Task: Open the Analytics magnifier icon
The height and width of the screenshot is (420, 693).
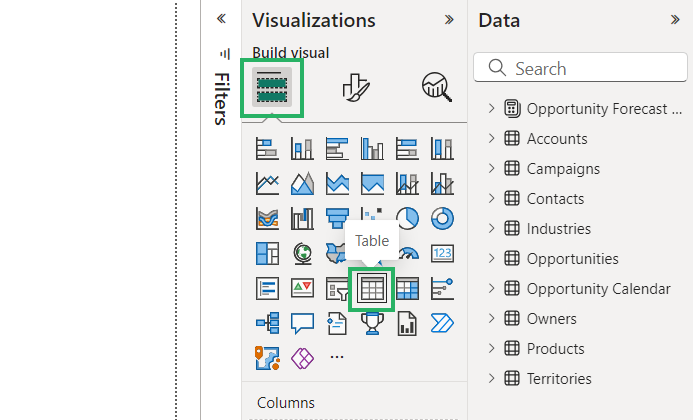Action: pyautogui.click(x=437, y=88)
